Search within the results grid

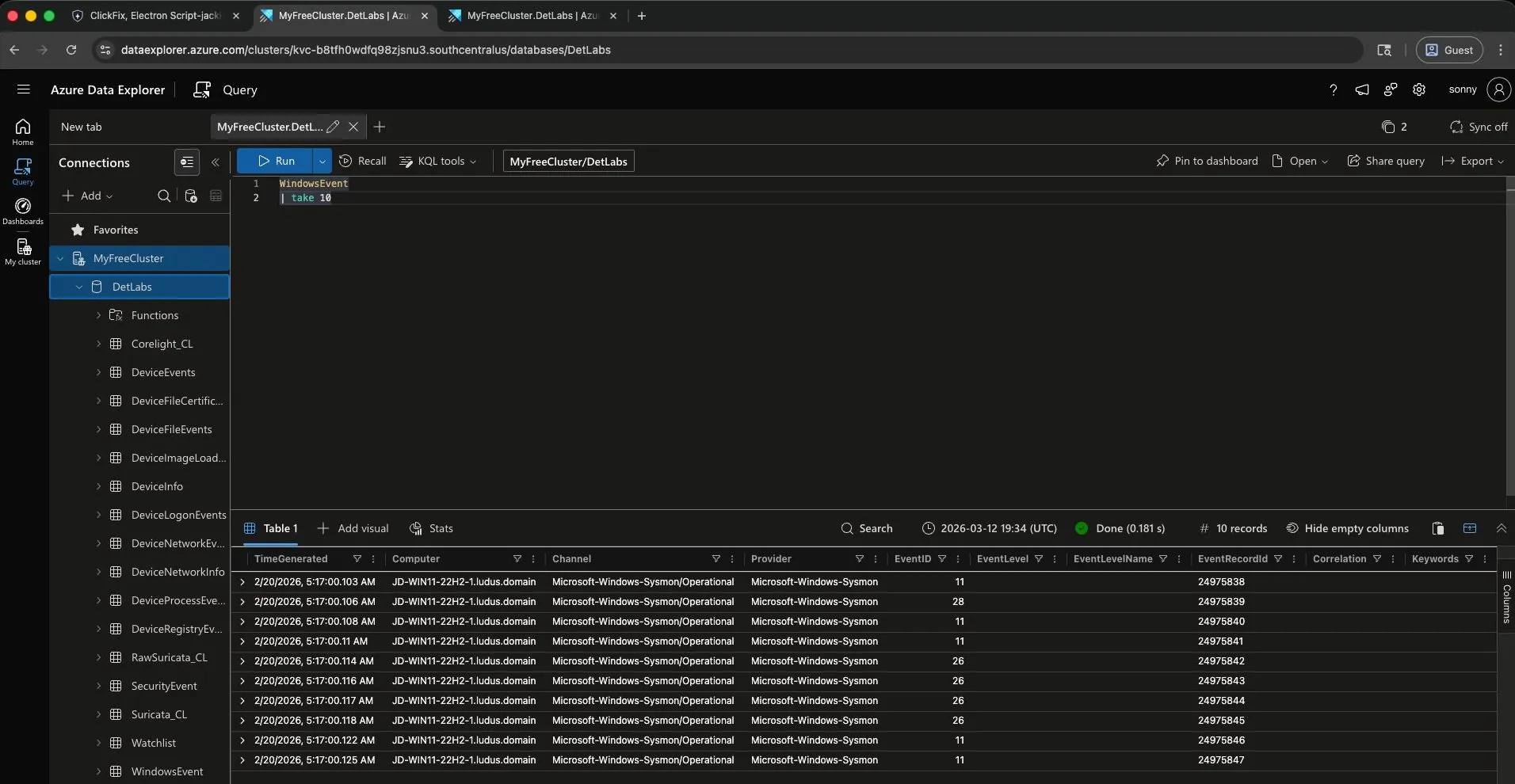(867, 528)
